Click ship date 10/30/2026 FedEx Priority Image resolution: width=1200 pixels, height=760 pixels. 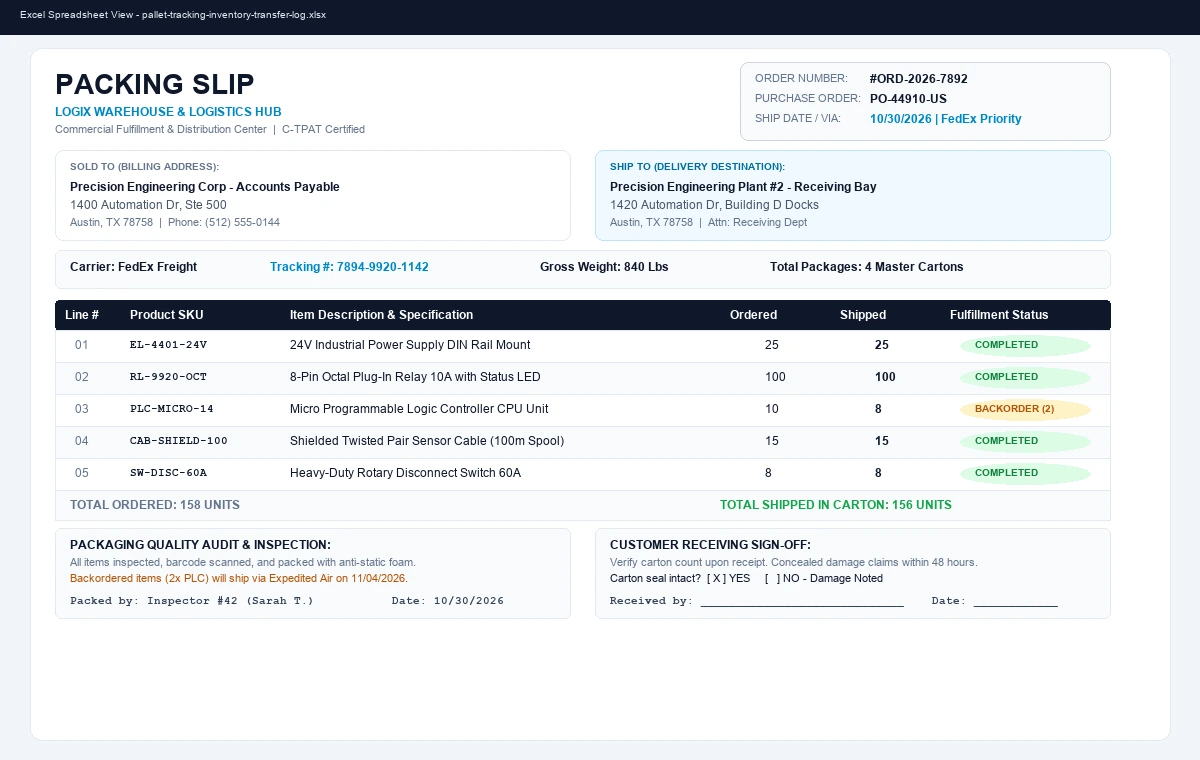946,119
